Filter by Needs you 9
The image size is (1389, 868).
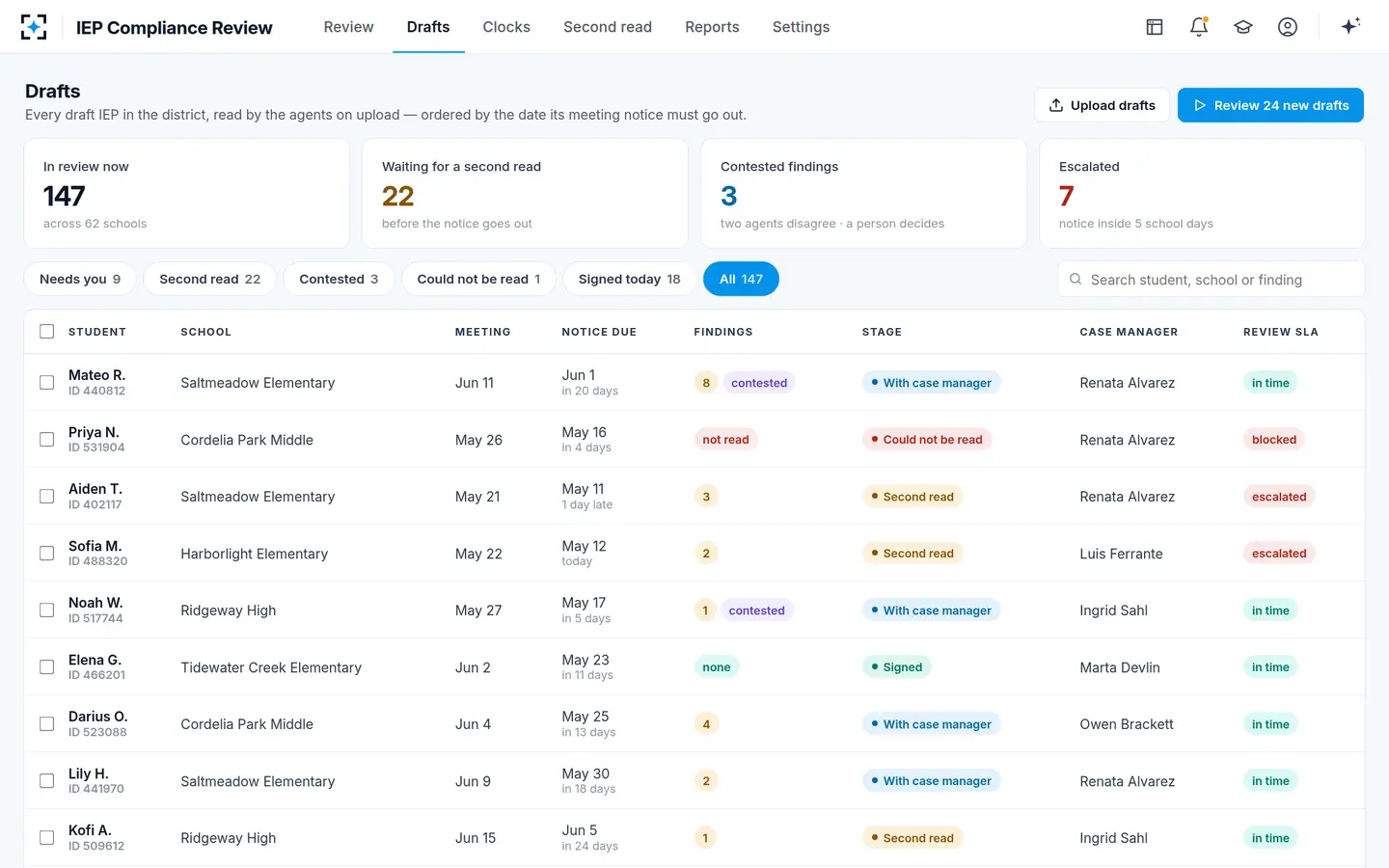point(80,279)
